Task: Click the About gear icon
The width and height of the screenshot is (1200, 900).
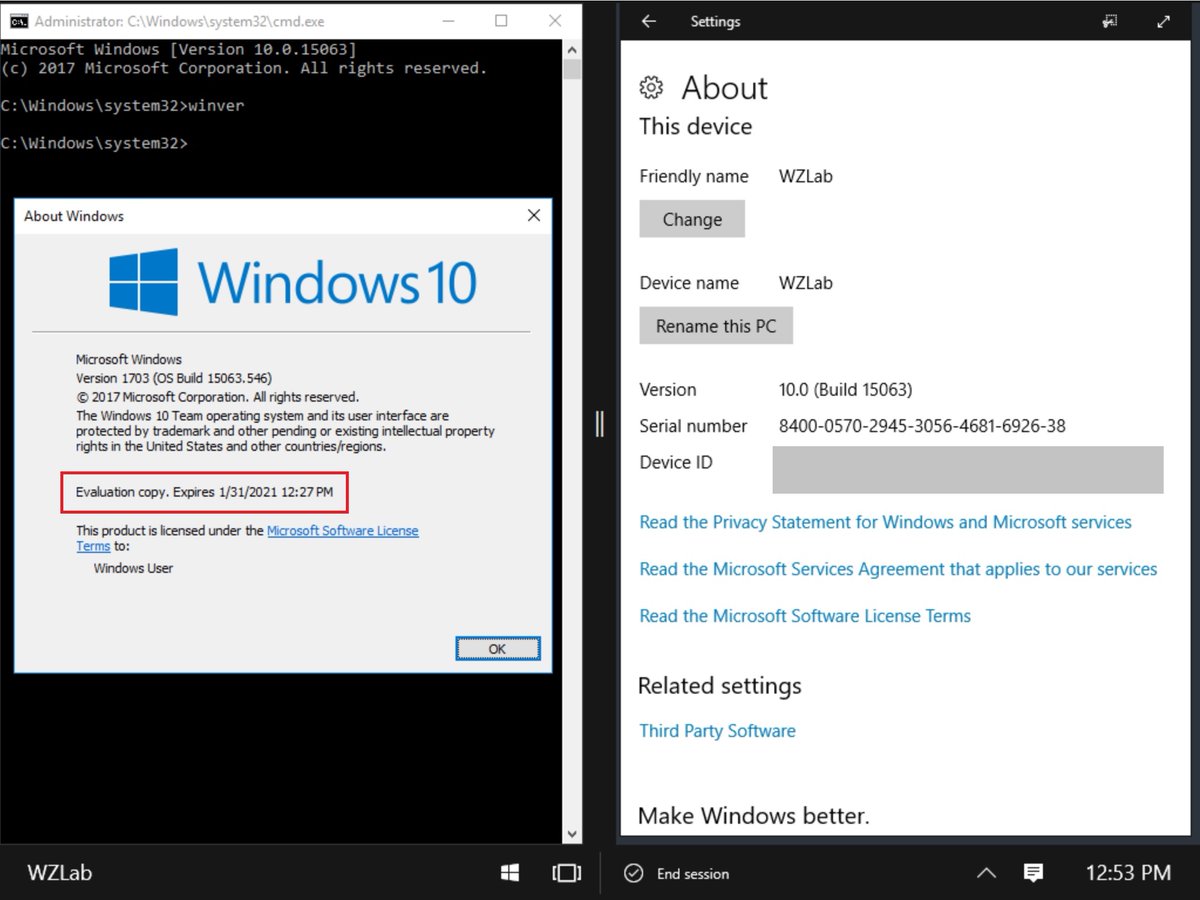Action: (651, 88)
